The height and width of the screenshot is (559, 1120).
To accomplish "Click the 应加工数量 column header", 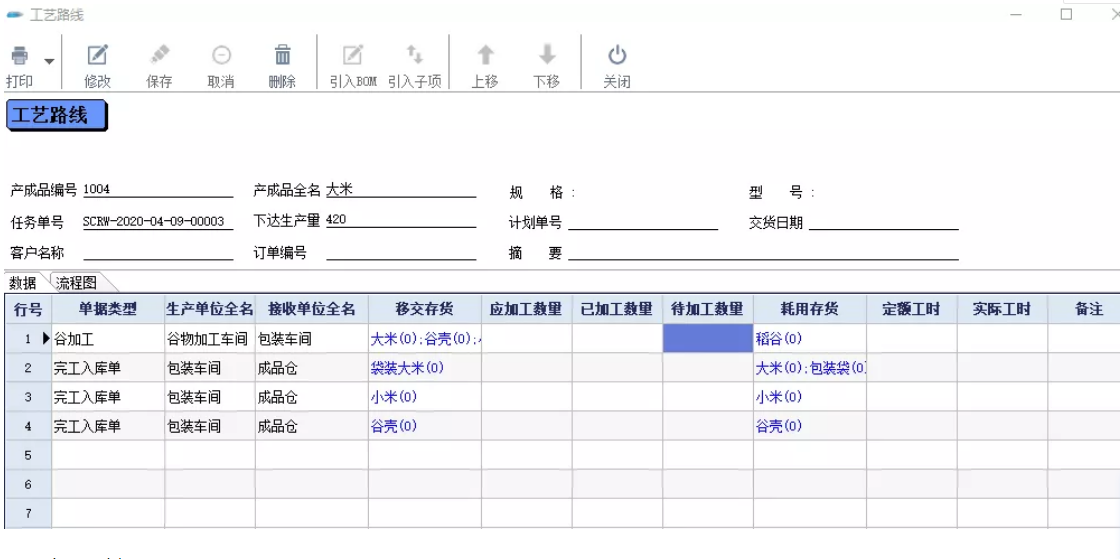I will (x=526, y=309).
